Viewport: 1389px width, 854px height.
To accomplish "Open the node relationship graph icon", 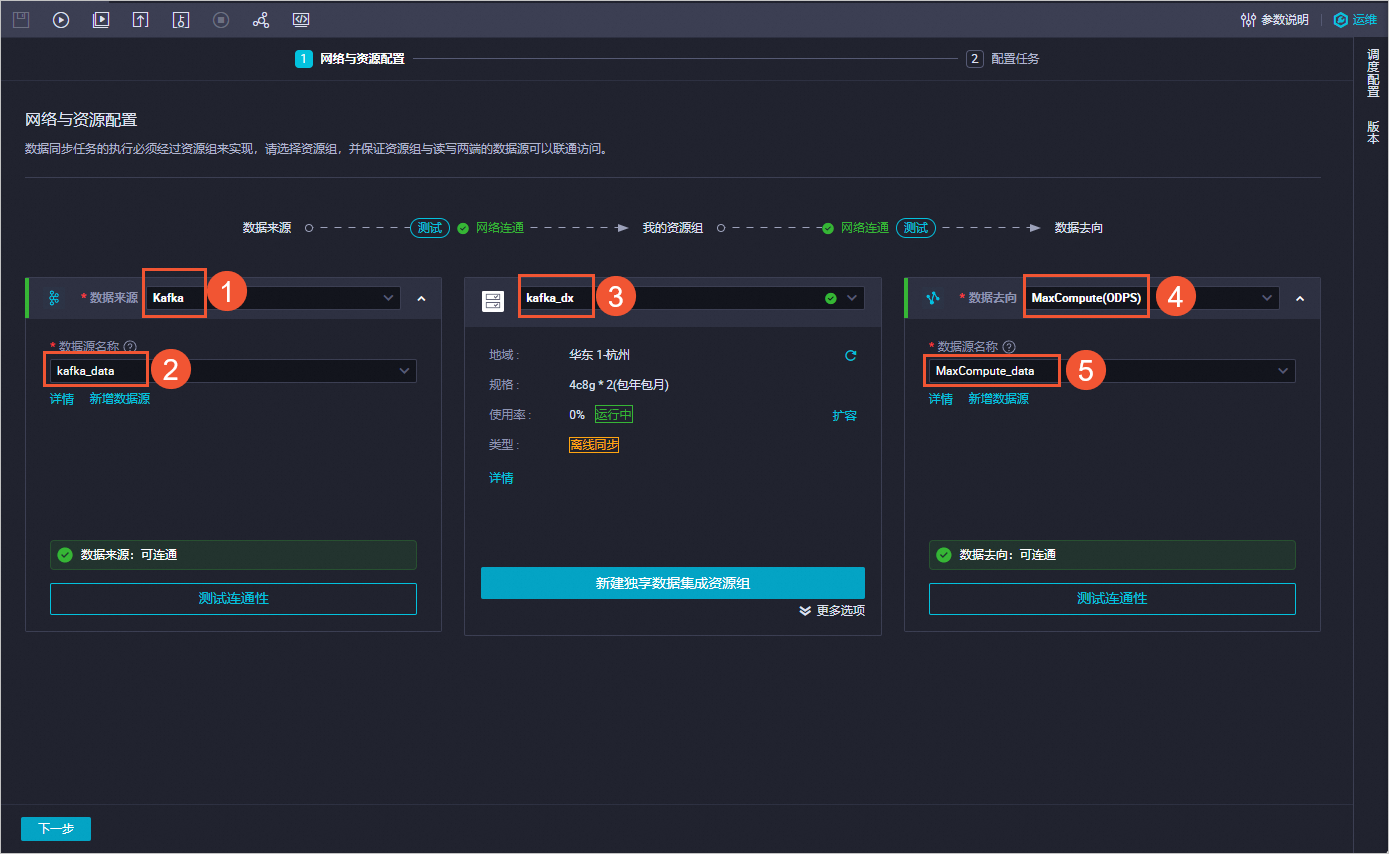I will click(261, 19).
